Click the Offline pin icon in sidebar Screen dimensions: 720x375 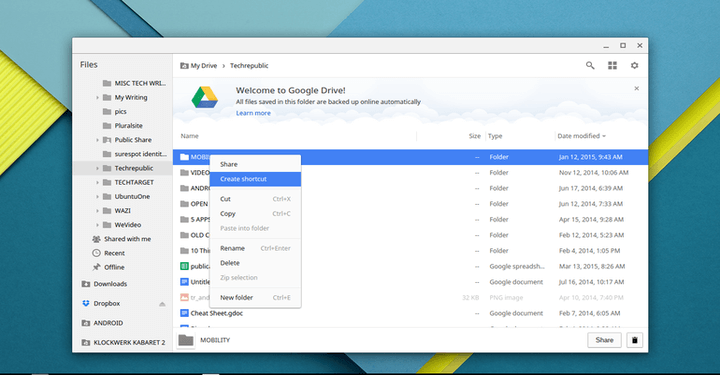96,267
